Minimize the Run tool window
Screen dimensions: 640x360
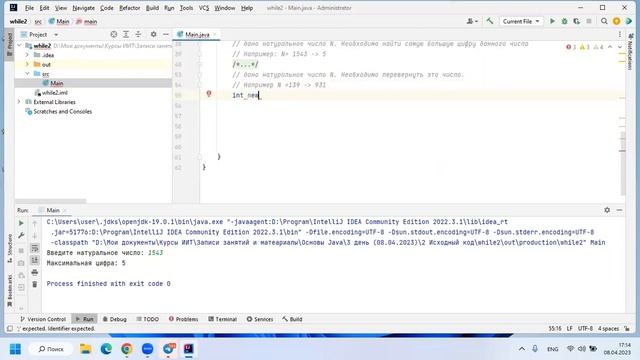point(619,210)
